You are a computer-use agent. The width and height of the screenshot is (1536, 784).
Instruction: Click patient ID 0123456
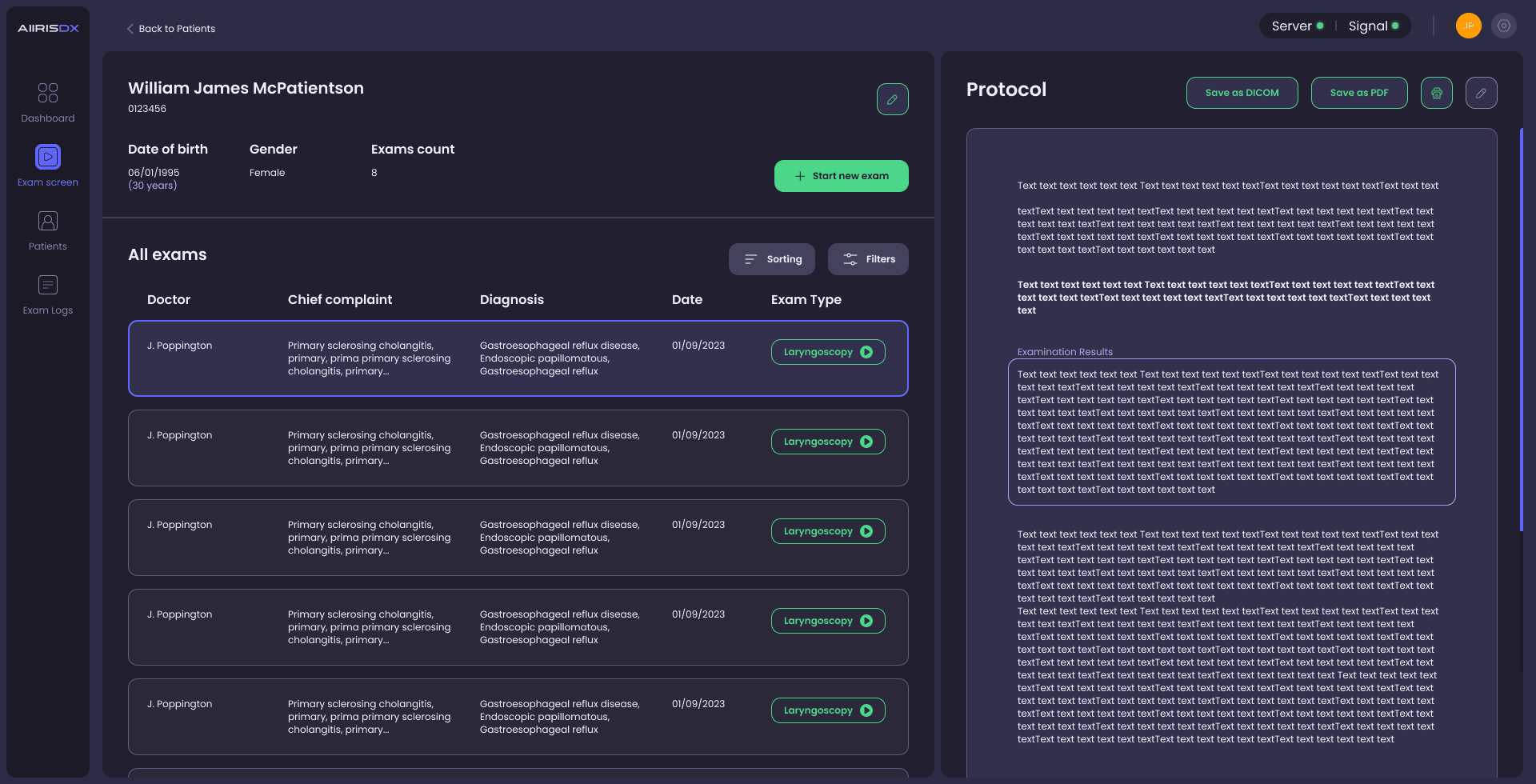click(147, 109)
